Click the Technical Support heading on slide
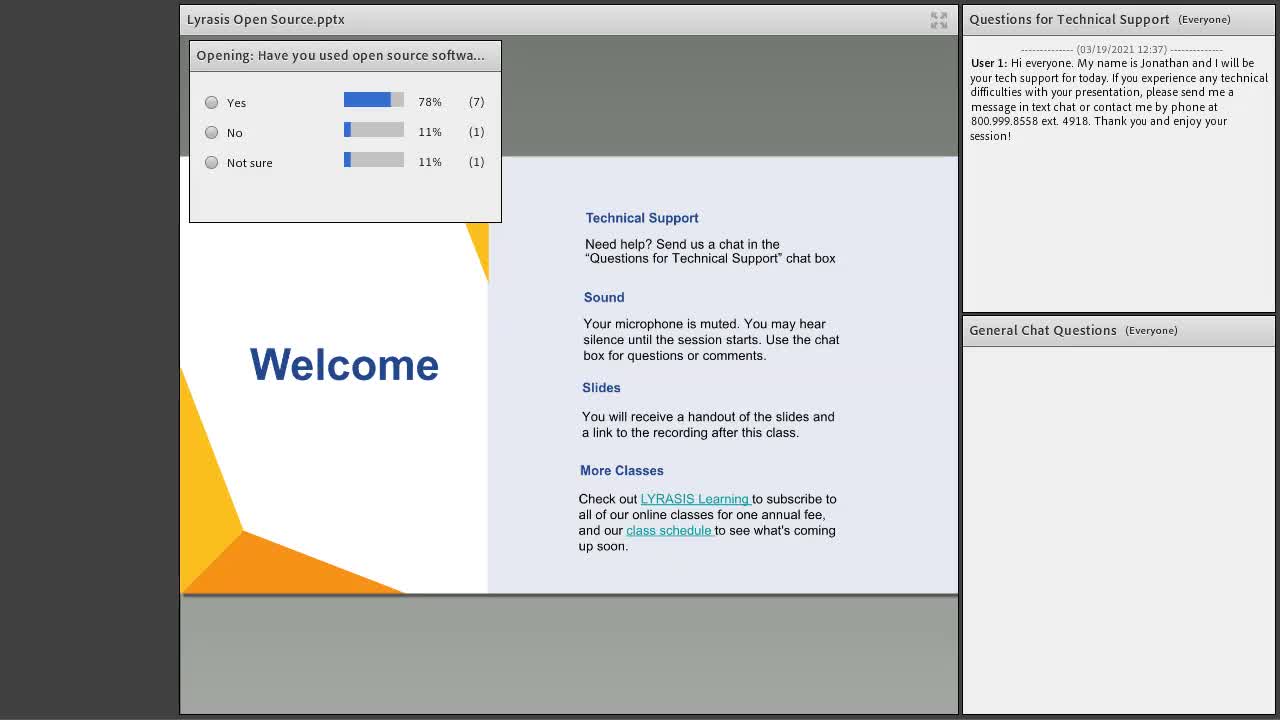 tap(642, 218)
